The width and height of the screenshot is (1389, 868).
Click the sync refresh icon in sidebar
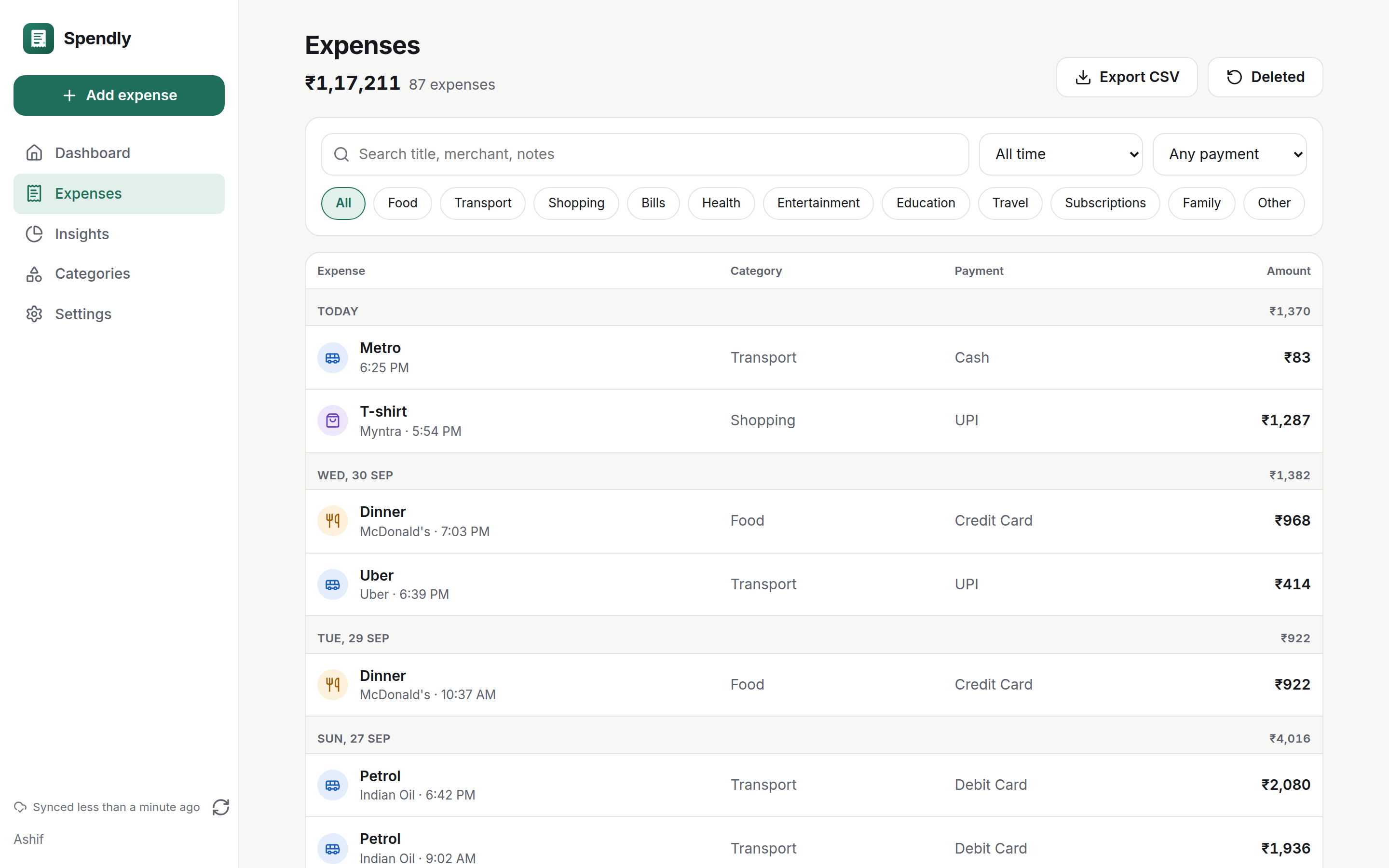221,807
